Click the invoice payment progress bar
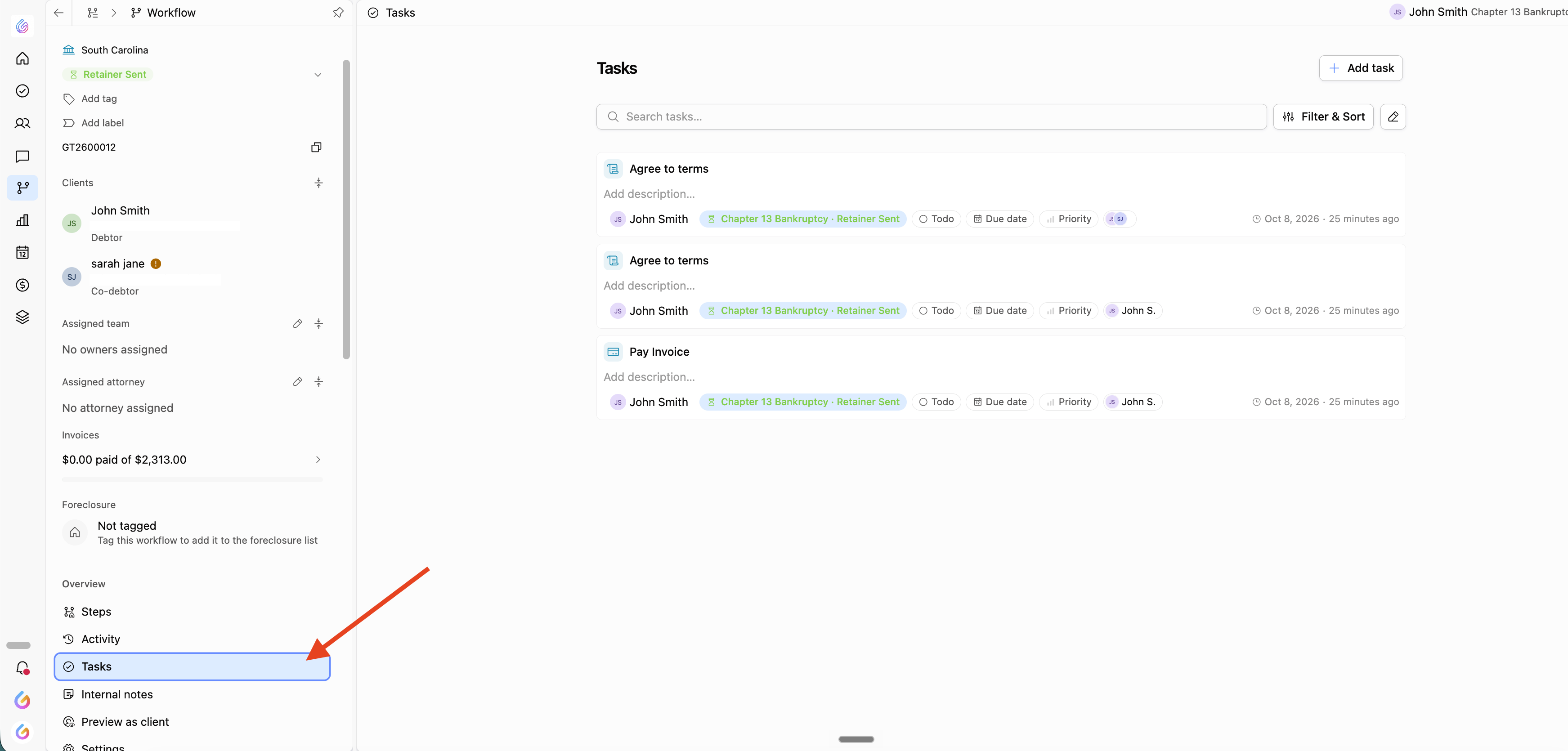This screenshot has height=751, width=1568. pos(193,480)
